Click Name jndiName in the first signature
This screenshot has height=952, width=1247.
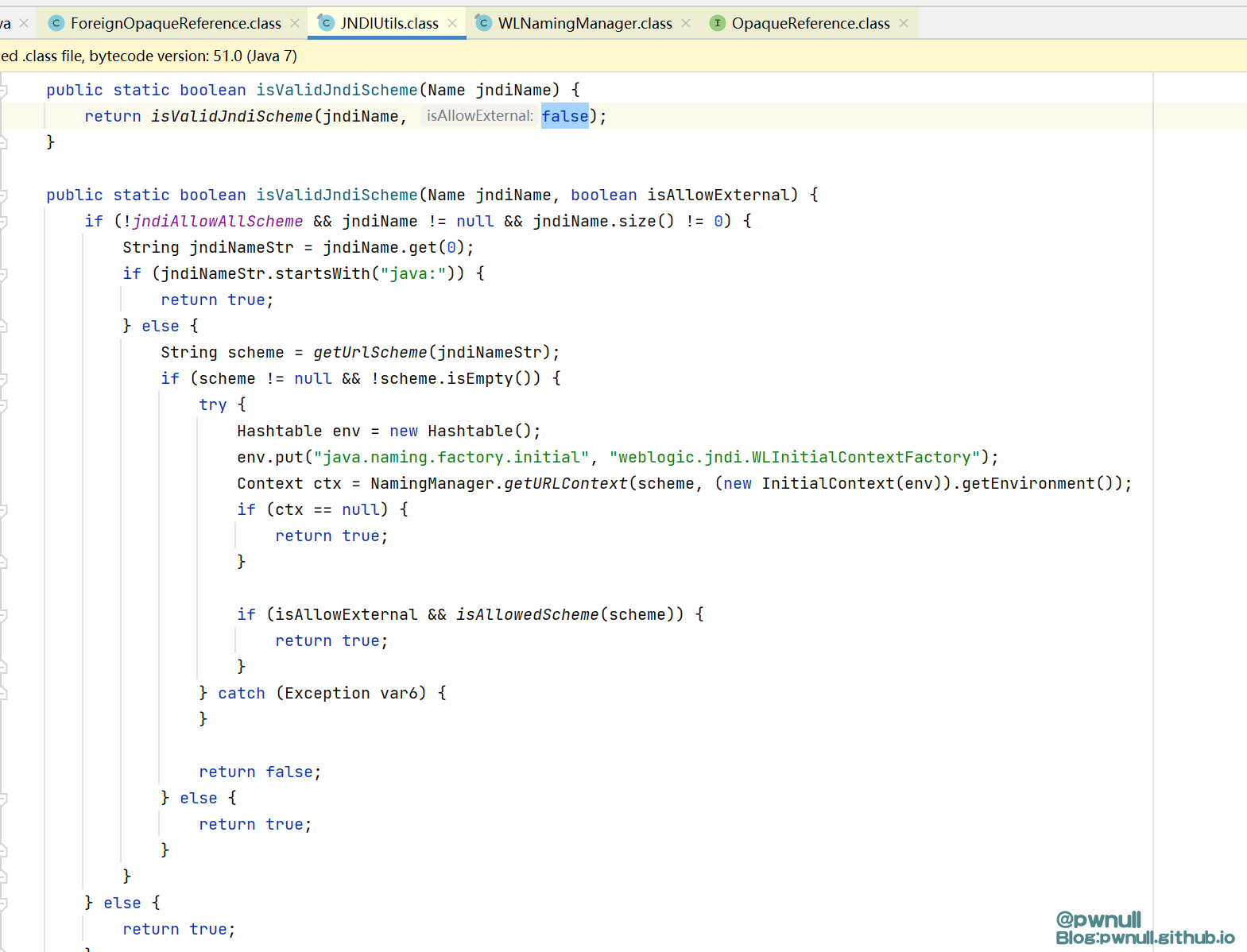click(x=489, y=90)
